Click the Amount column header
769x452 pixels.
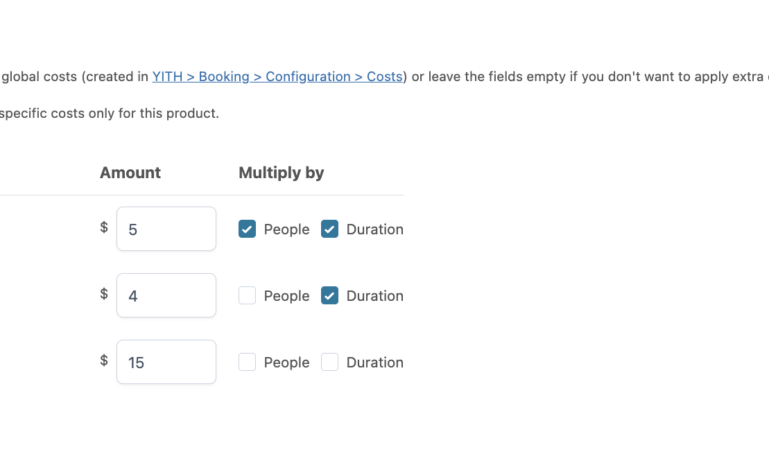[130, 173]
